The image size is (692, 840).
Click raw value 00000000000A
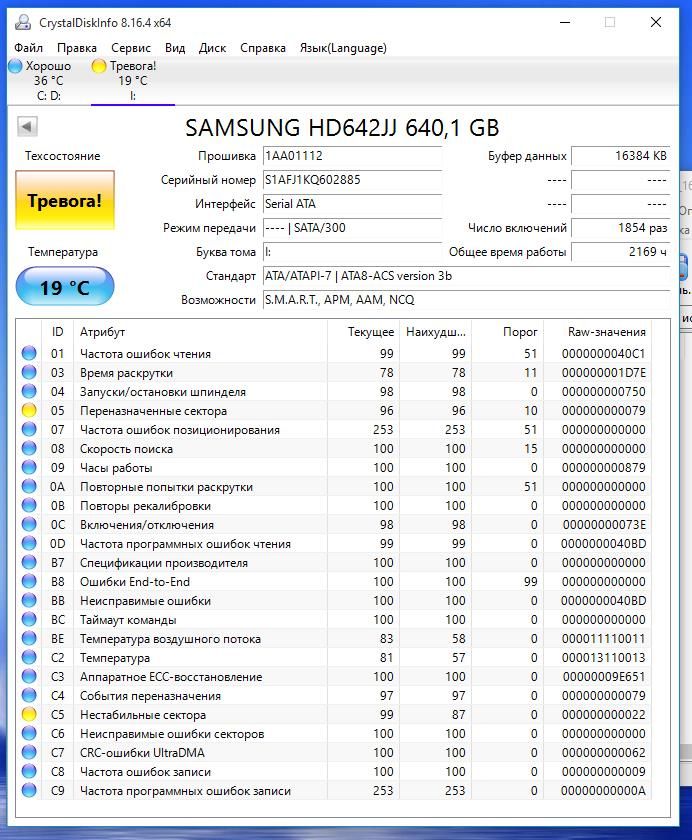pyautogui.click(x=604, y=791)
